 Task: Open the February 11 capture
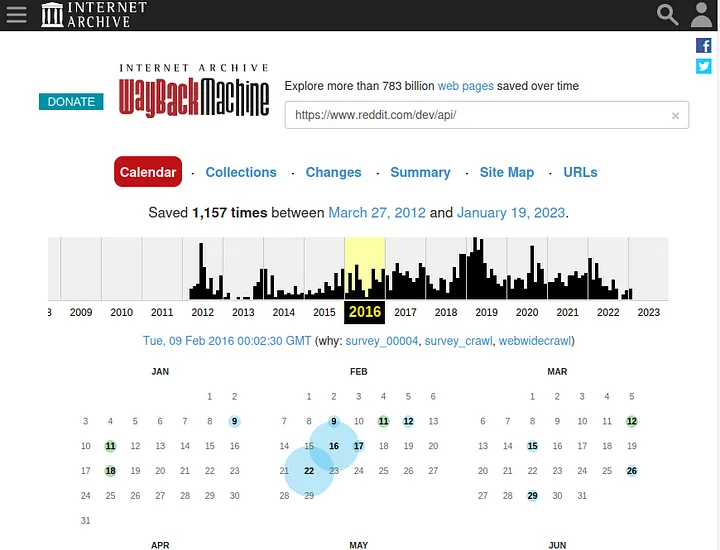pyautogui.click(x=383, y=421)
